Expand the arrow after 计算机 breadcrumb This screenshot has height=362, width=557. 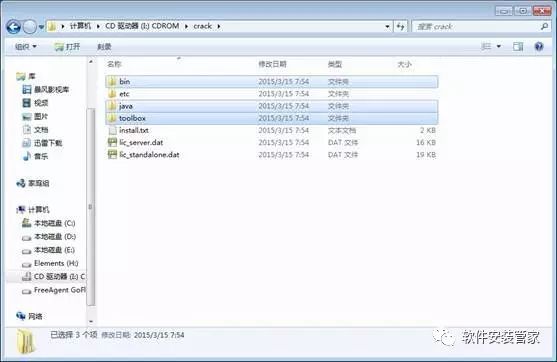point(98,26)
